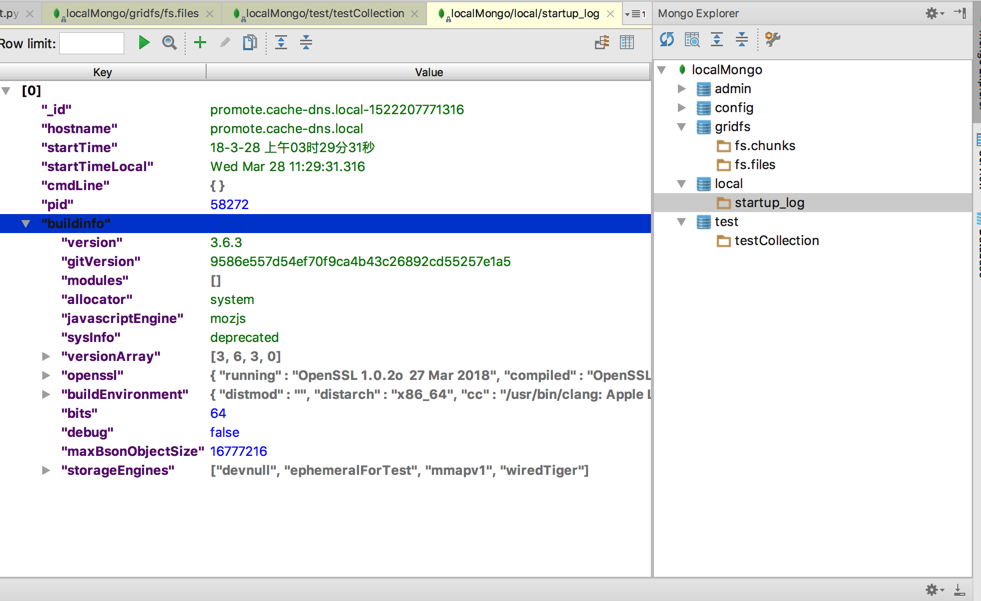The height and width of the screenshot is (601, 981).
Task: Select the "allocator" key row
Action: (x=325, y=300)
